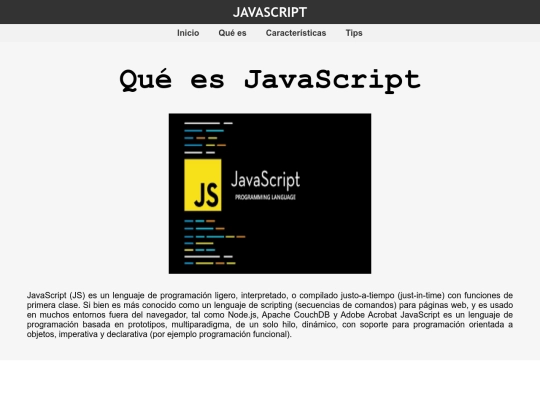Click the JAVASCRIPT header title
540x405 pixels.
coord(270,12)
